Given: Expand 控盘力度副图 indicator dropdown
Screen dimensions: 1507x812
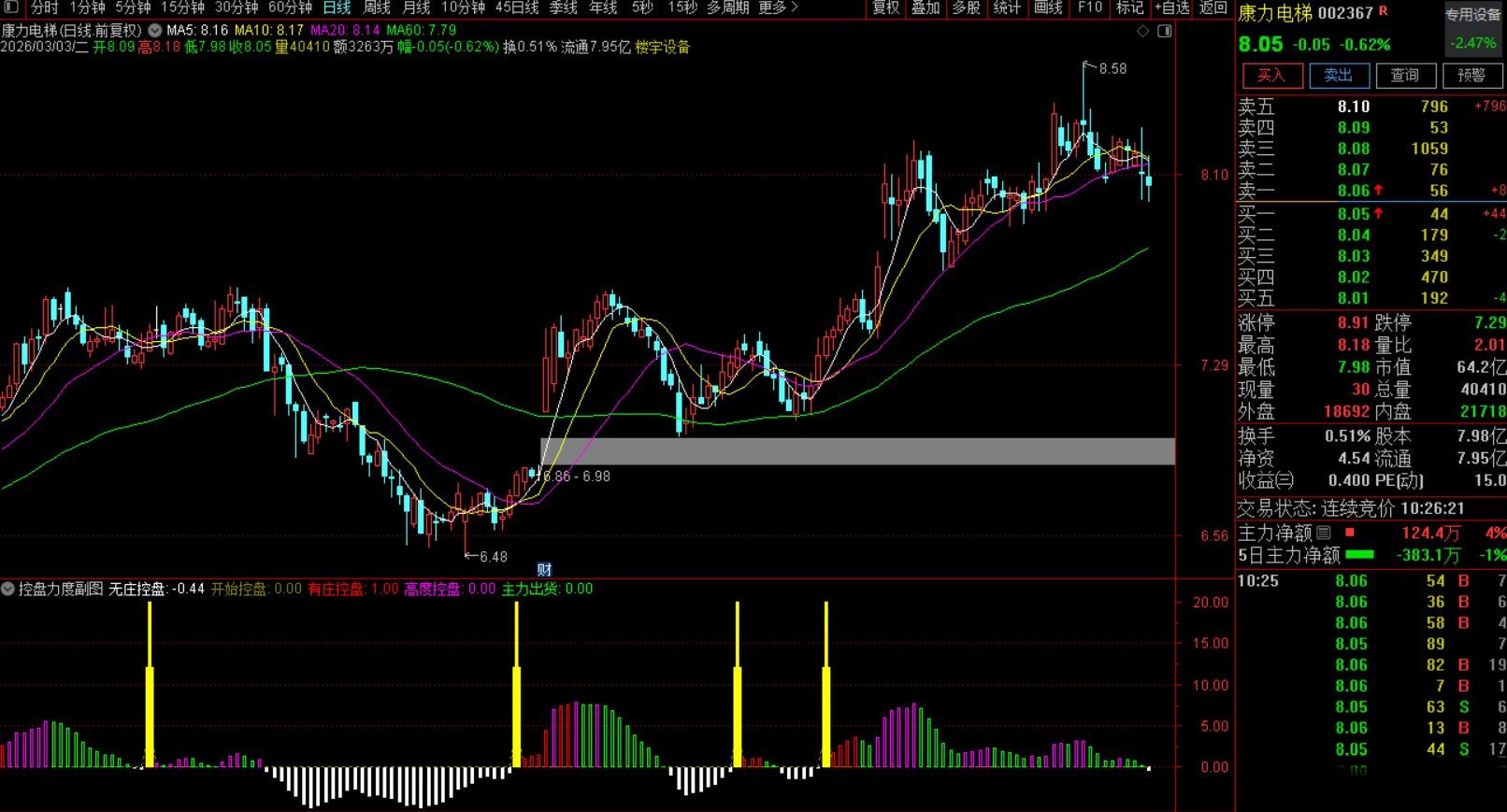Looking at the screenshot, I should [x=8, y=589].
